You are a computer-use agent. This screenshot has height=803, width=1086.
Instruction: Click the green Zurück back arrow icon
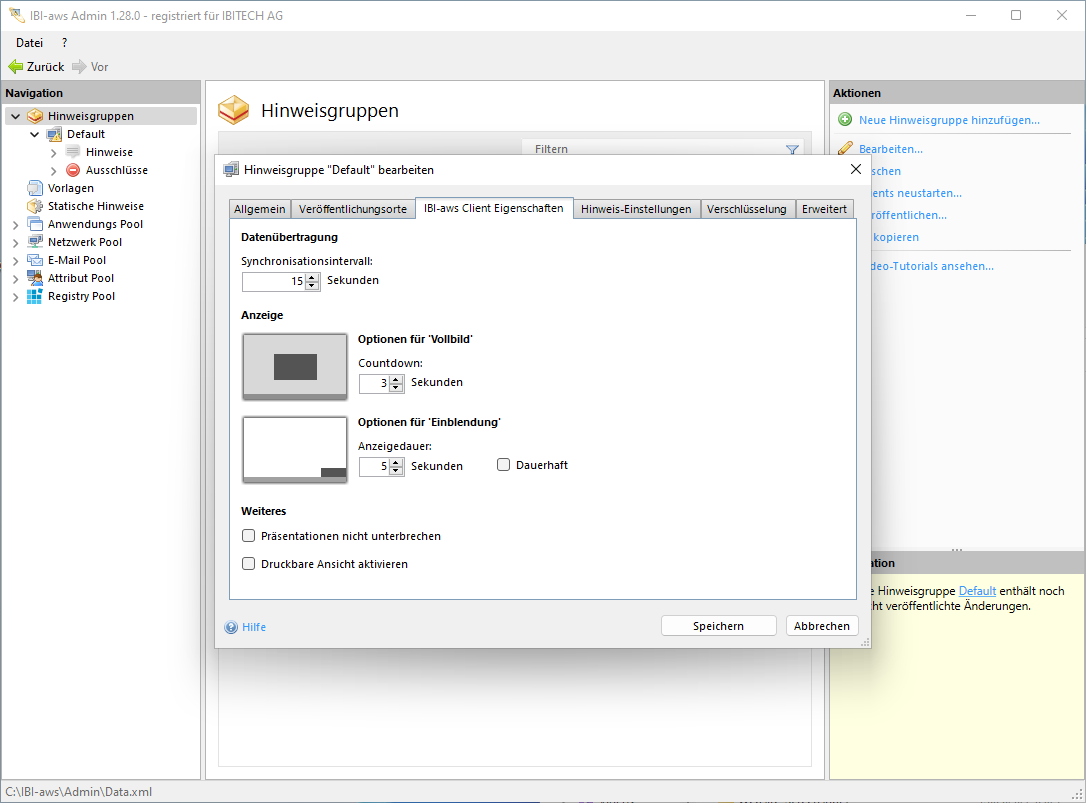click(x=15, y=67)
